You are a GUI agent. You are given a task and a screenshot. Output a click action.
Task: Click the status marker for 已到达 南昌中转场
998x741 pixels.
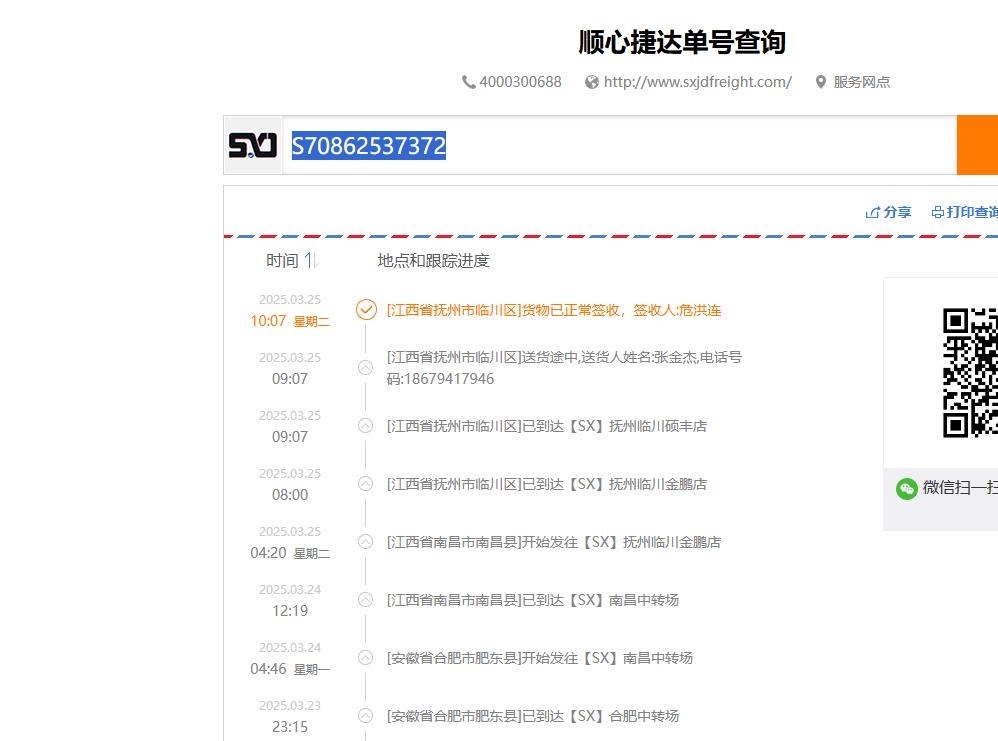click(x=365, y=600)
